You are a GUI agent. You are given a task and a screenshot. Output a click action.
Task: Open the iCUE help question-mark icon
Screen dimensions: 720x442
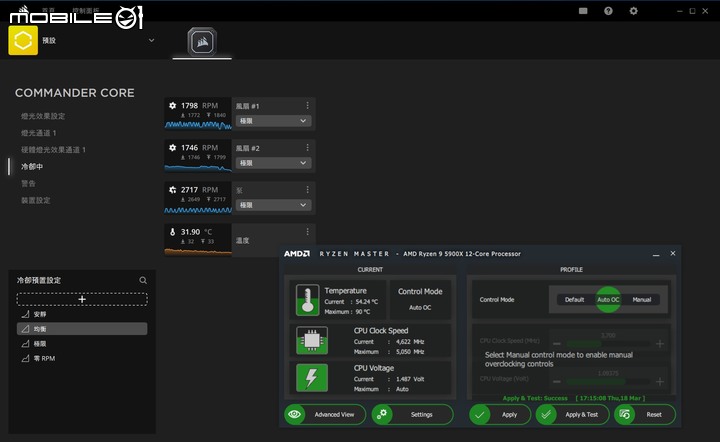click(x=608, y=11)
